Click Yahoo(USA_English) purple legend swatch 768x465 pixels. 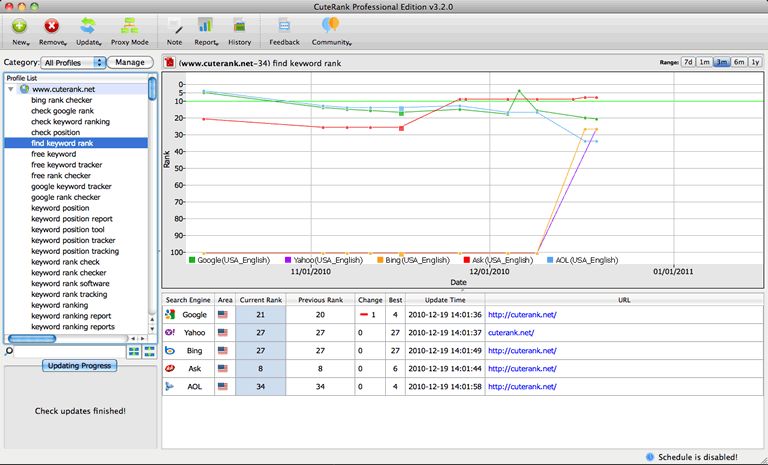[288, 260]
